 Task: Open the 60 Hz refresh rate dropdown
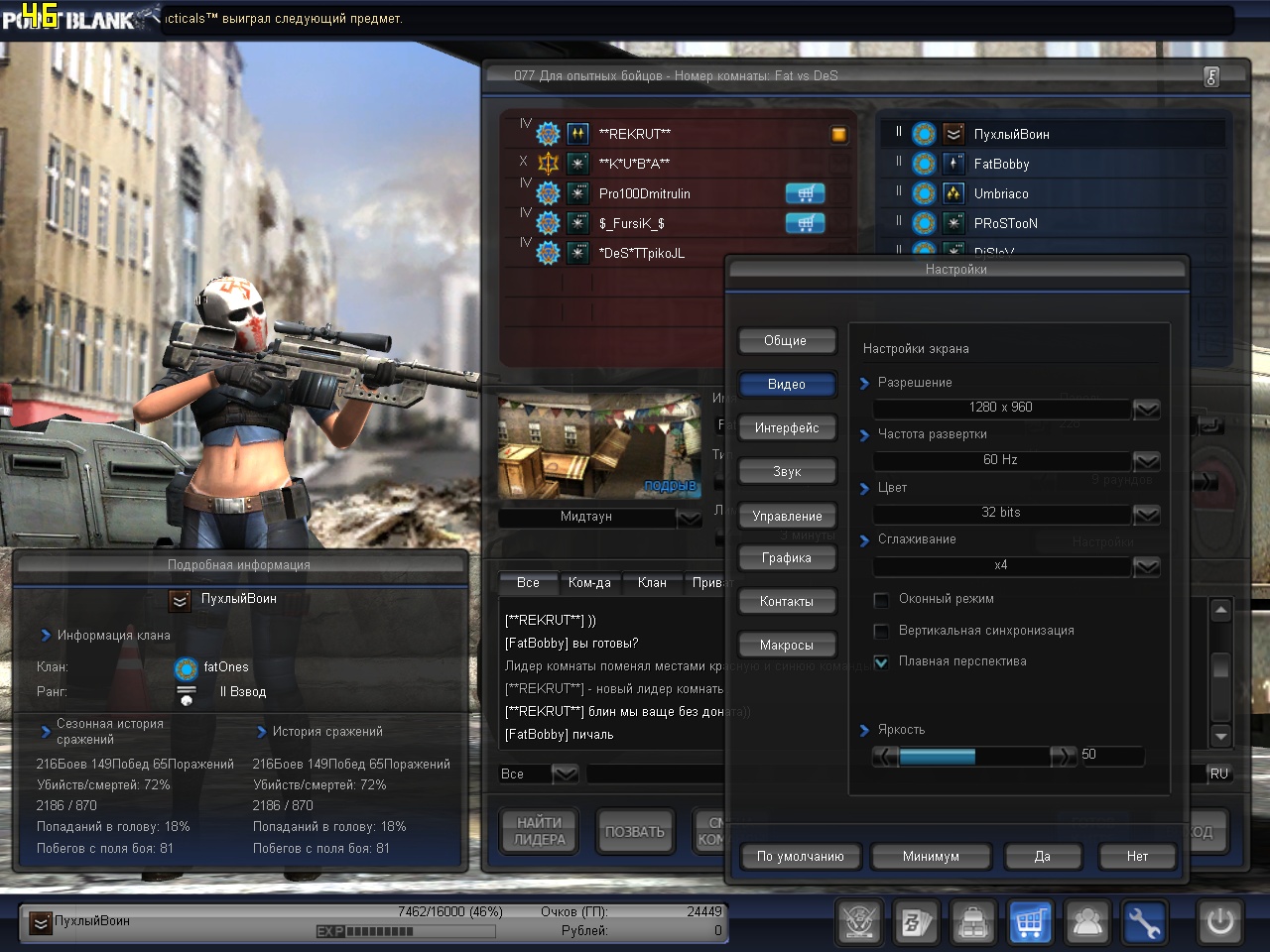click(1146, 461)
